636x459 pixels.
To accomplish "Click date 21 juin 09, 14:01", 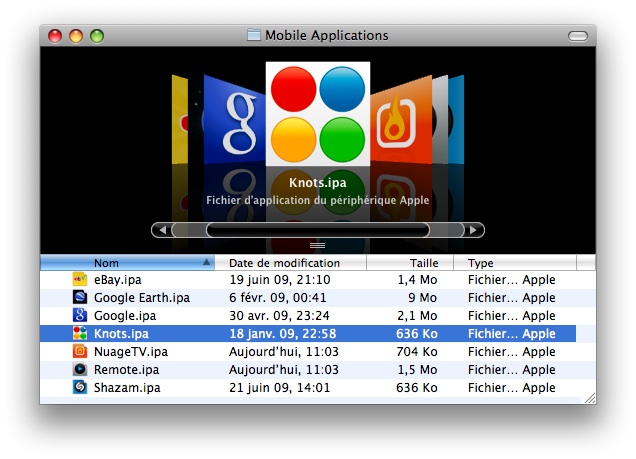I will (x=279, y=388).
